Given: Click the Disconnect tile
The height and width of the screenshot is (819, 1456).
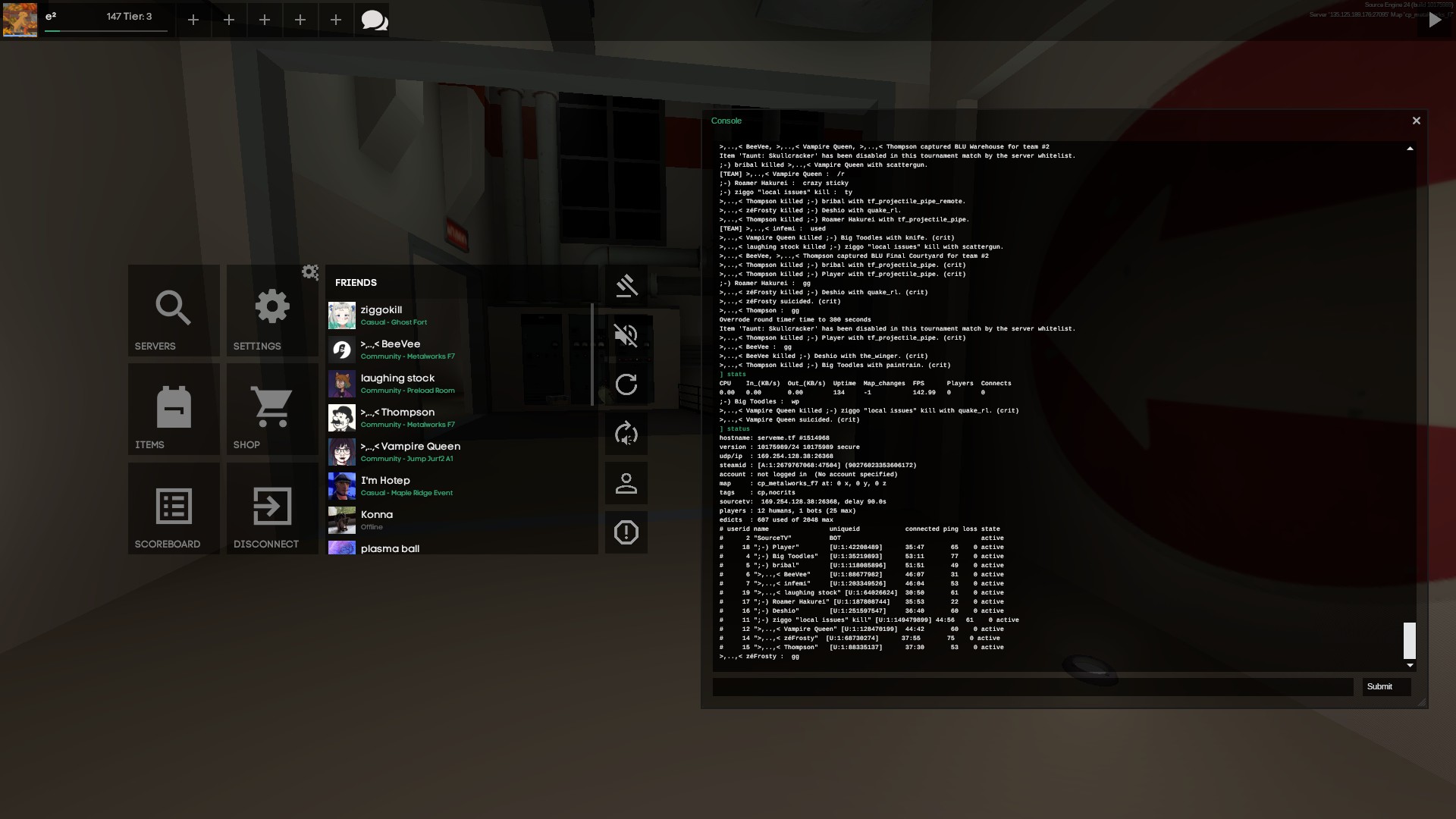Looking at the screenshot, I should (272, 509).
